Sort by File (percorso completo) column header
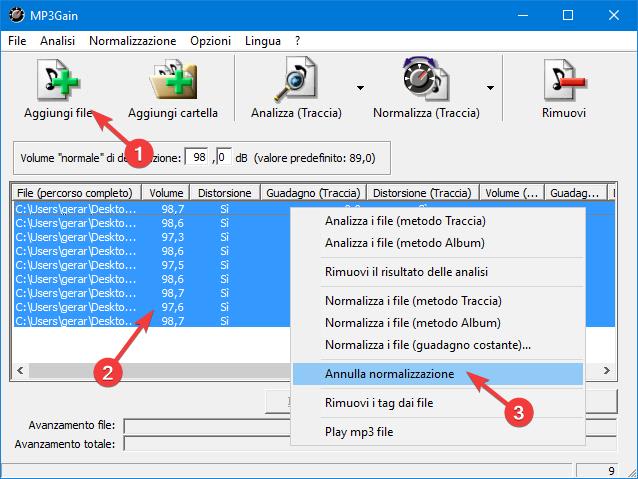This screenshot has height=479, width=638. [x=76, y=192]
